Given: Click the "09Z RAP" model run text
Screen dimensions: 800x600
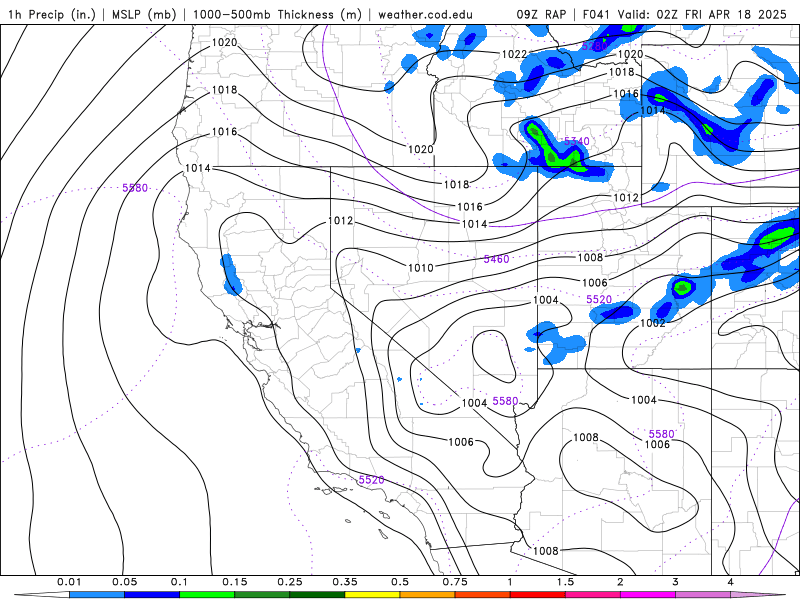Looking at the screenshot, I should (541, 14).
